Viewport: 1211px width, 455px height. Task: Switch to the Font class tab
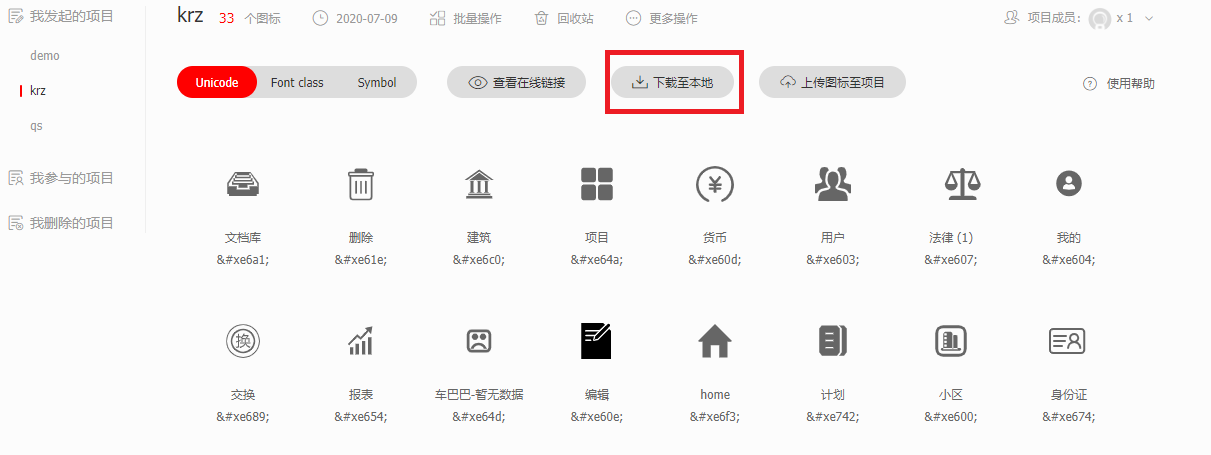click(x=297, y=82)
